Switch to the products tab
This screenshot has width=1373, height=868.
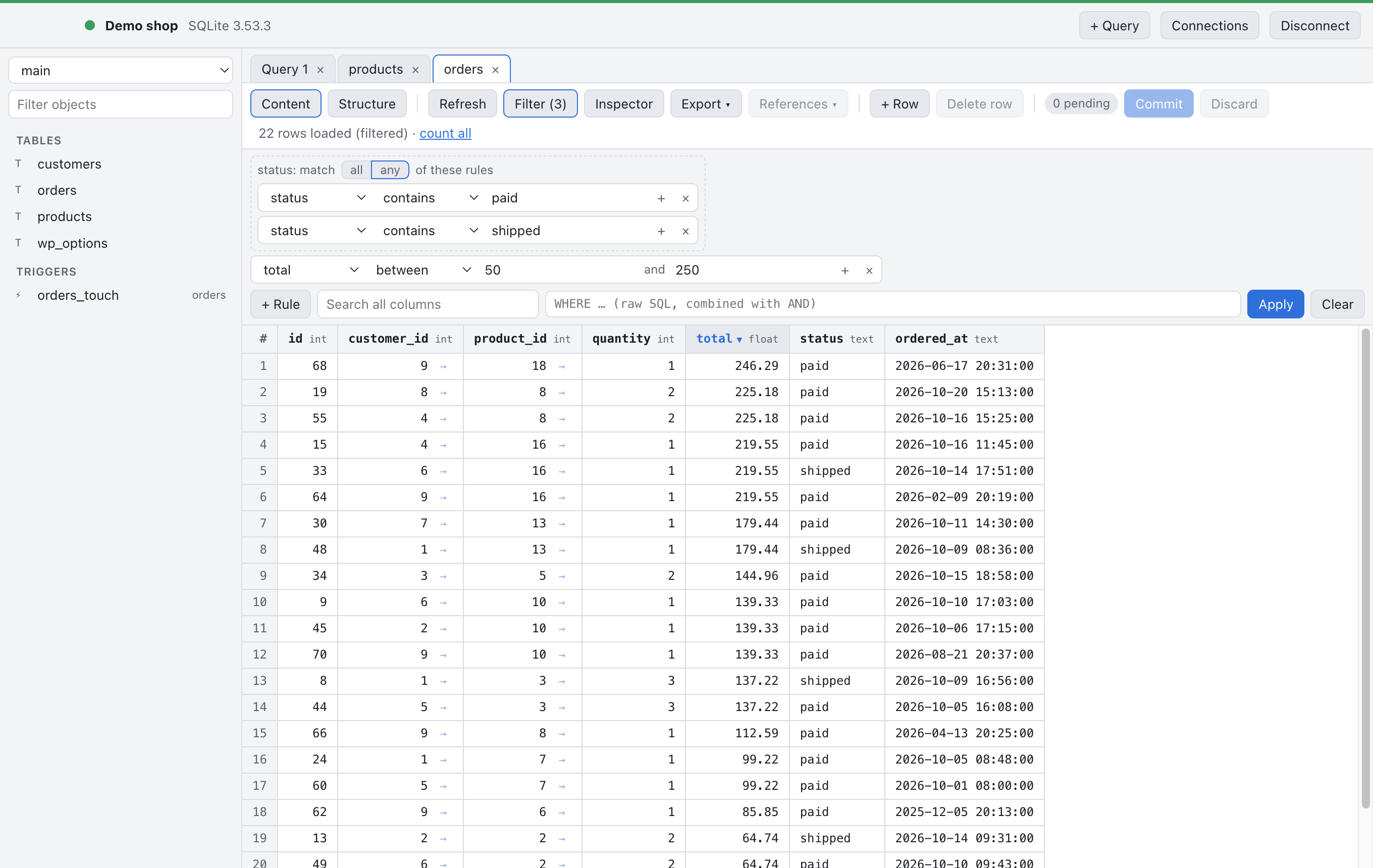[x=376, y=69]
